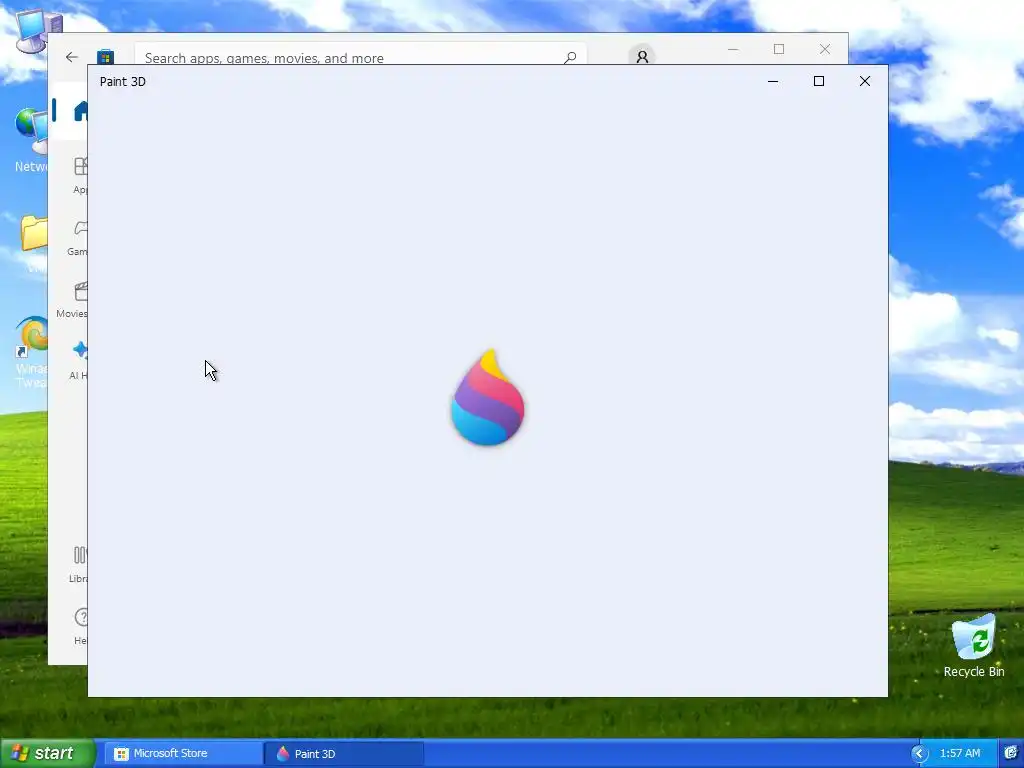The height and width of the screenshot is (768, 1024).
Task: Close the Microsoft Store window
Action: [825, 49]
